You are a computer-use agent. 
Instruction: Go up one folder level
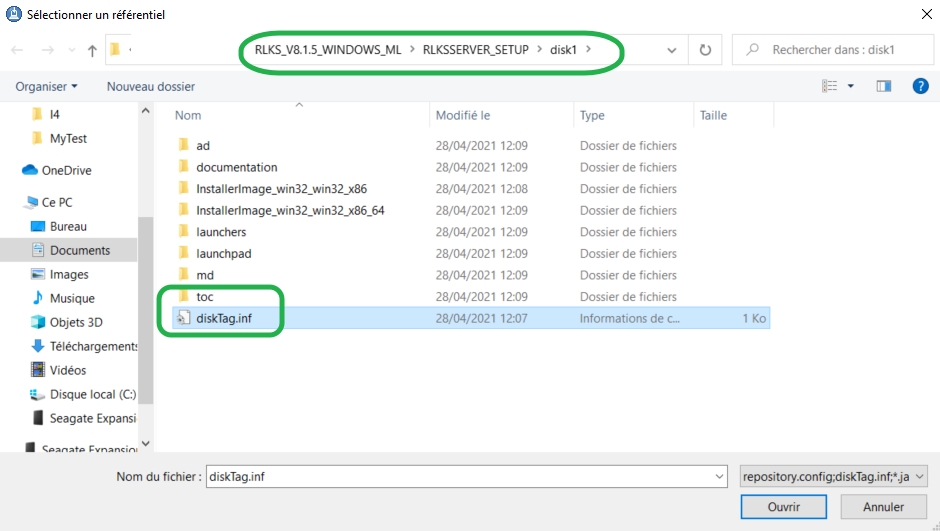[92, 50]
